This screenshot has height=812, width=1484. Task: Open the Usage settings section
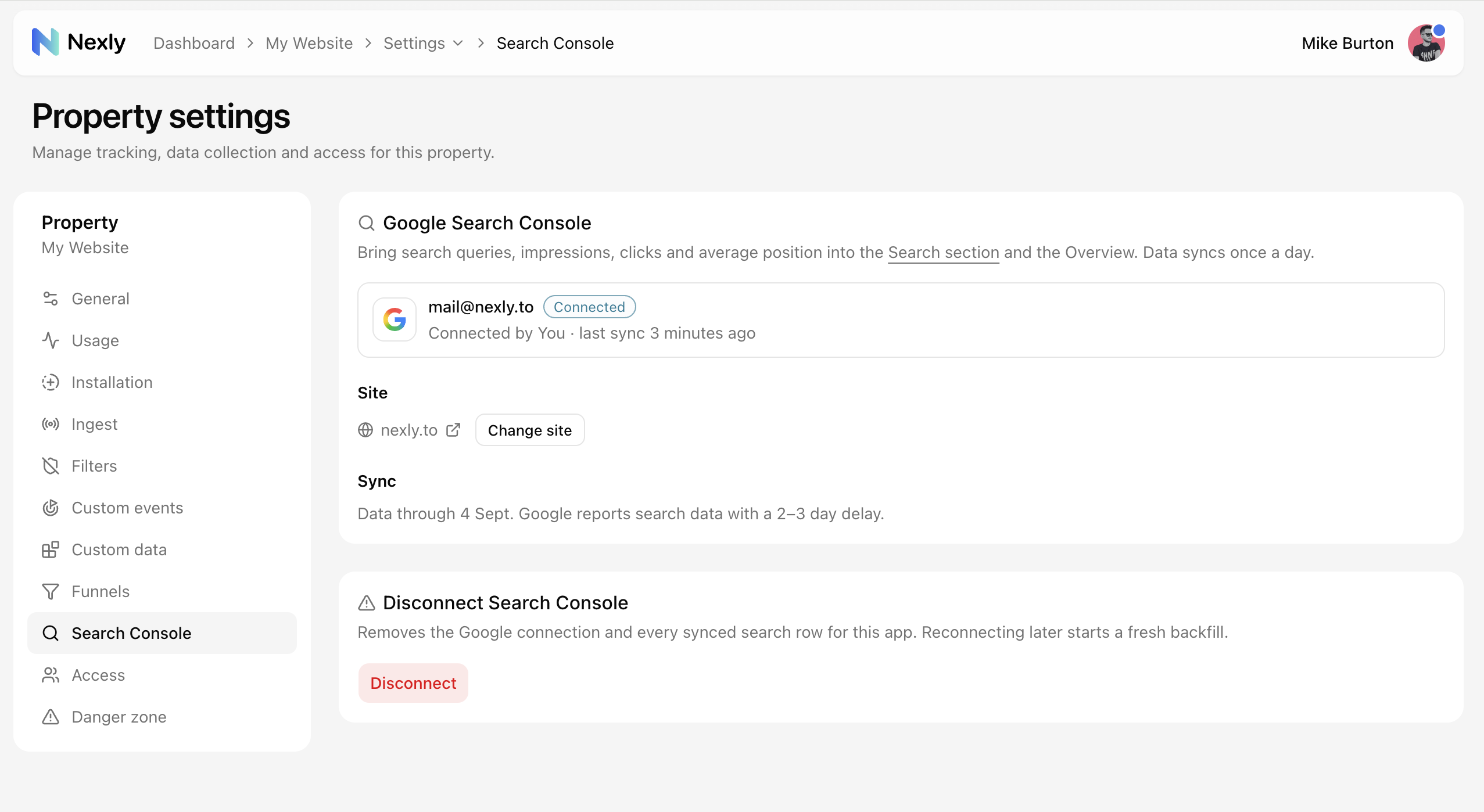point(162,340)
